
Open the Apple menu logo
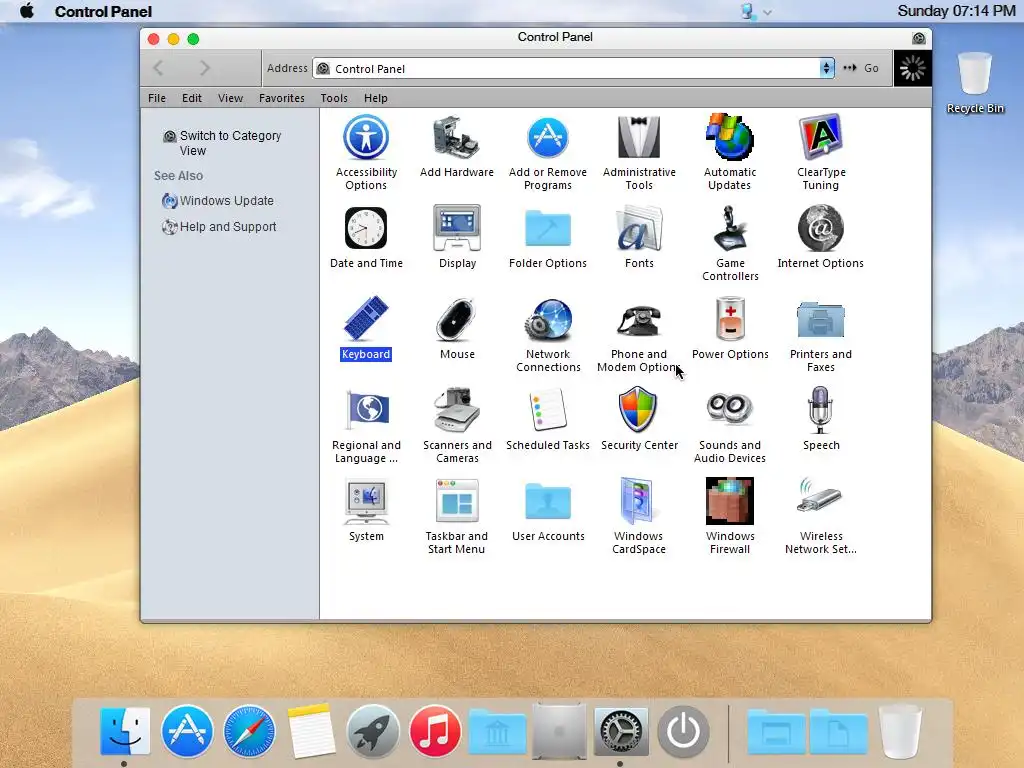tap(27, 11)
